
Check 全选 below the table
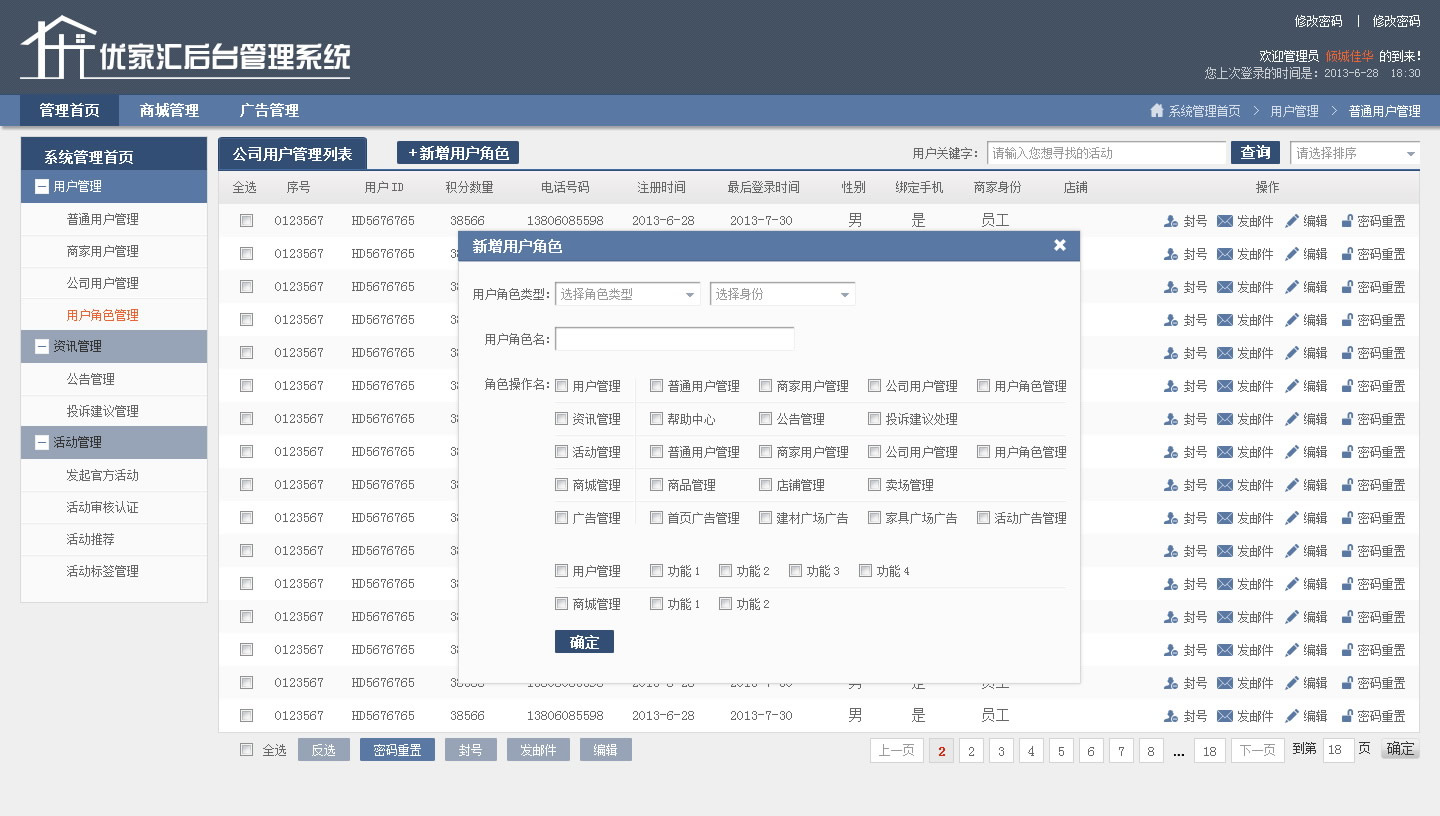(247, 750)
